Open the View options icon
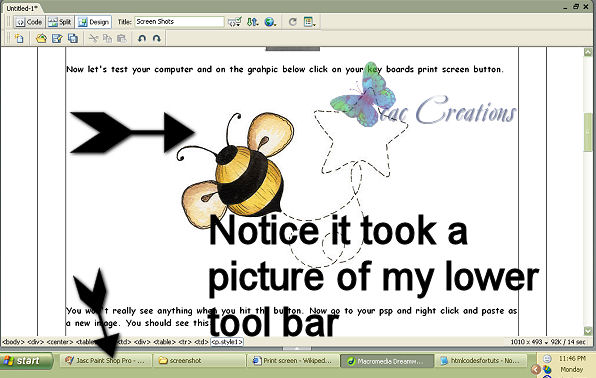Viewport: 596px width, 378px height. (x=309, y=22)
